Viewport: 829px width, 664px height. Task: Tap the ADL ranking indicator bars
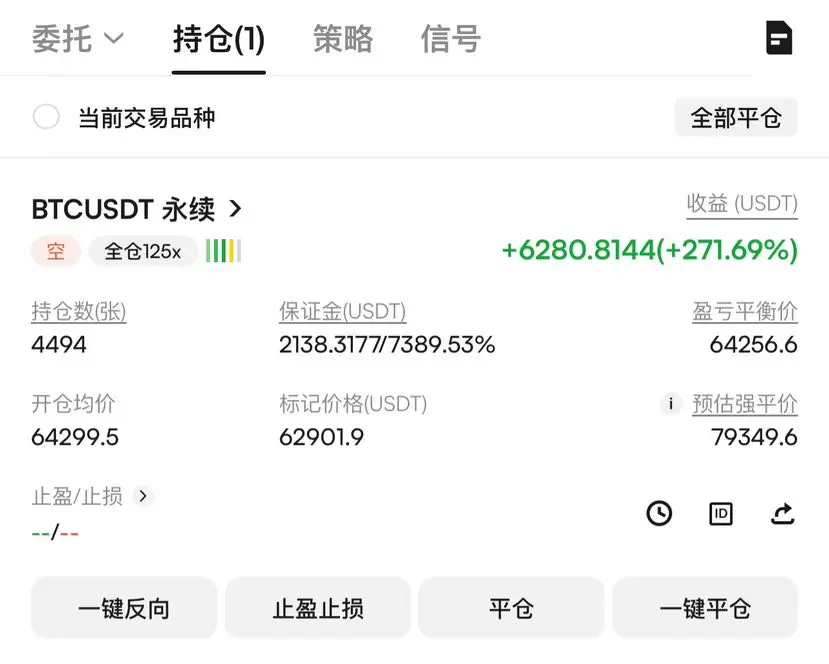click(224, 251)
